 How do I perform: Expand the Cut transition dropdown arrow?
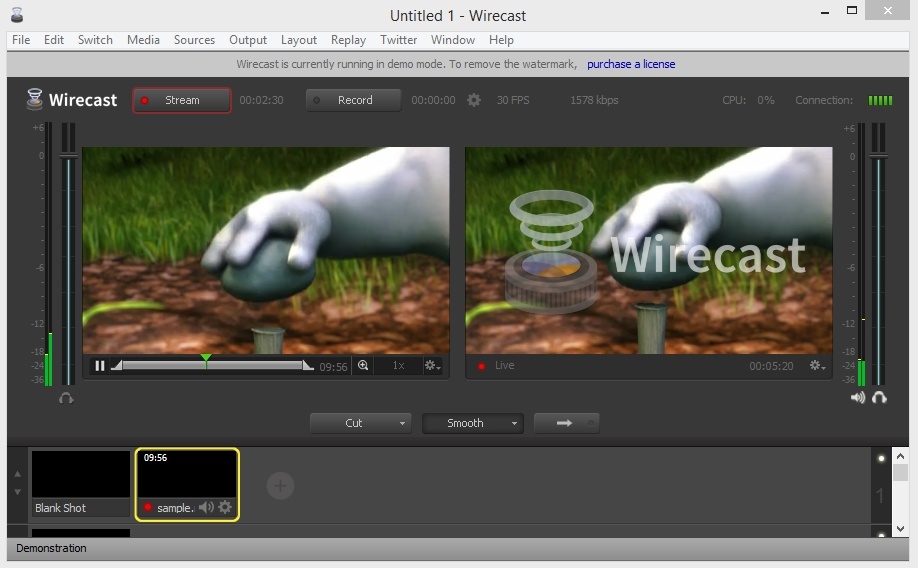click(x=402, y=423)
